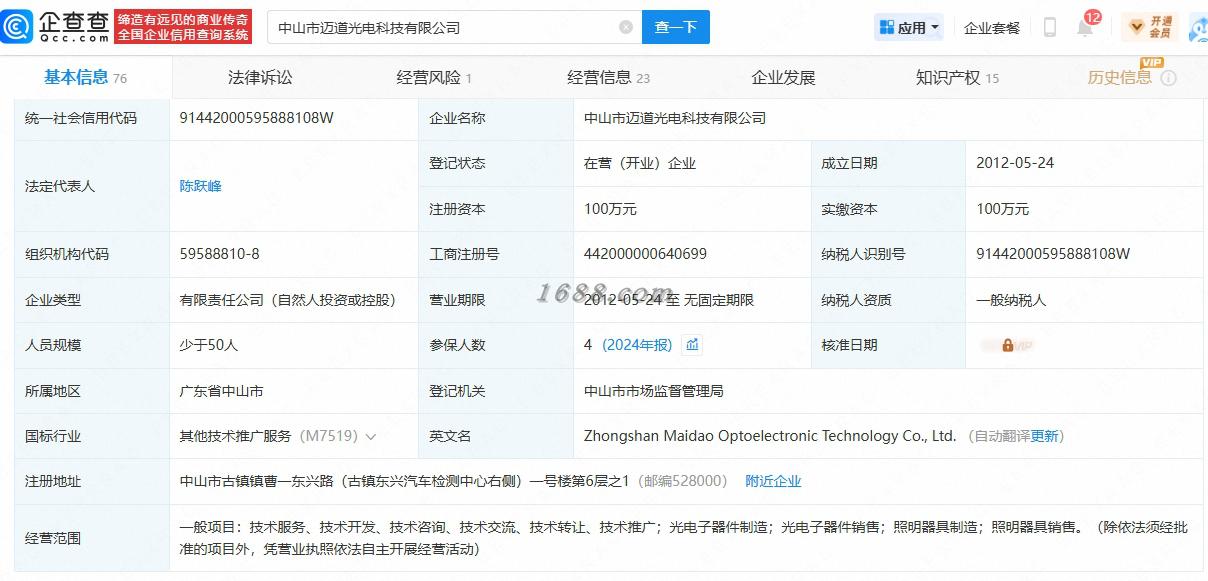The height and width of the screenshot is (581, 1208).
Task: Select registration number 442000000640699
Action: click(x=645, y=254)
